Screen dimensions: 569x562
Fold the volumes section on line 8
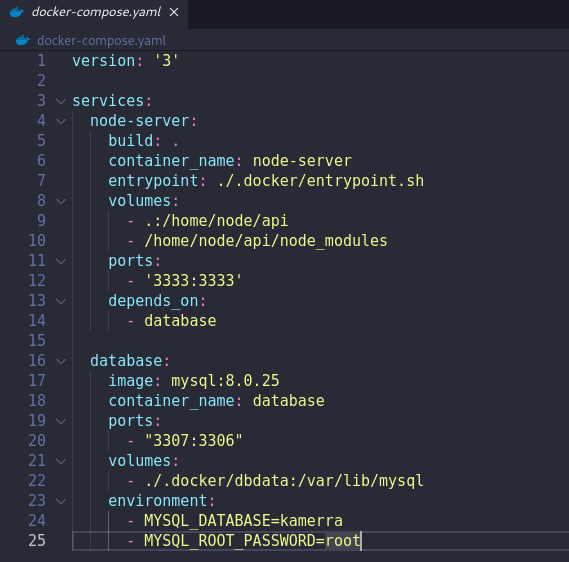coord(61,201)
